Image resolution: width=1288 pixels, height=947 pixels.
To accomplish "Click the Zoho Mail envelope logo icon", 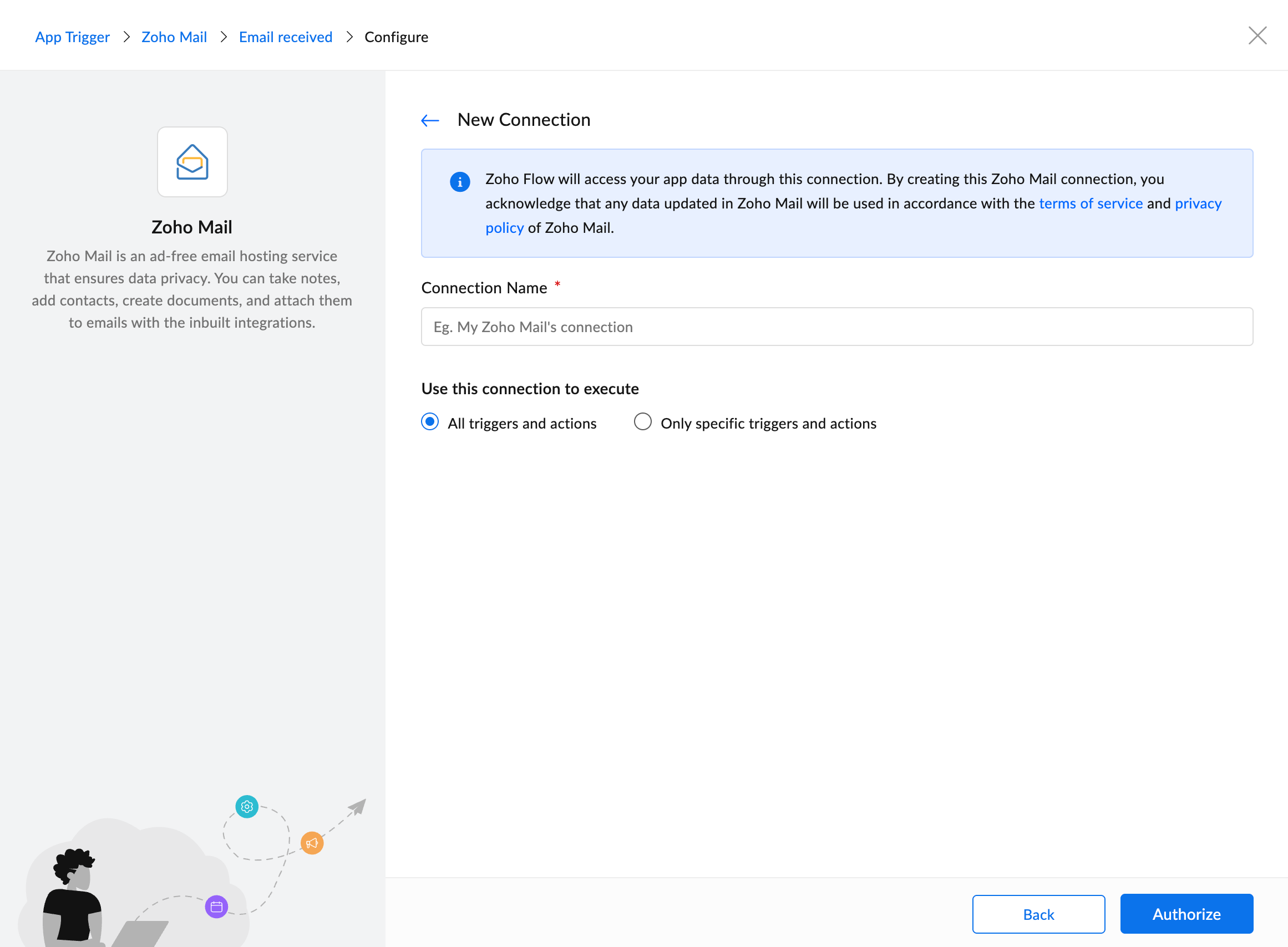I will pyautogui.click(x=192, y=162).
